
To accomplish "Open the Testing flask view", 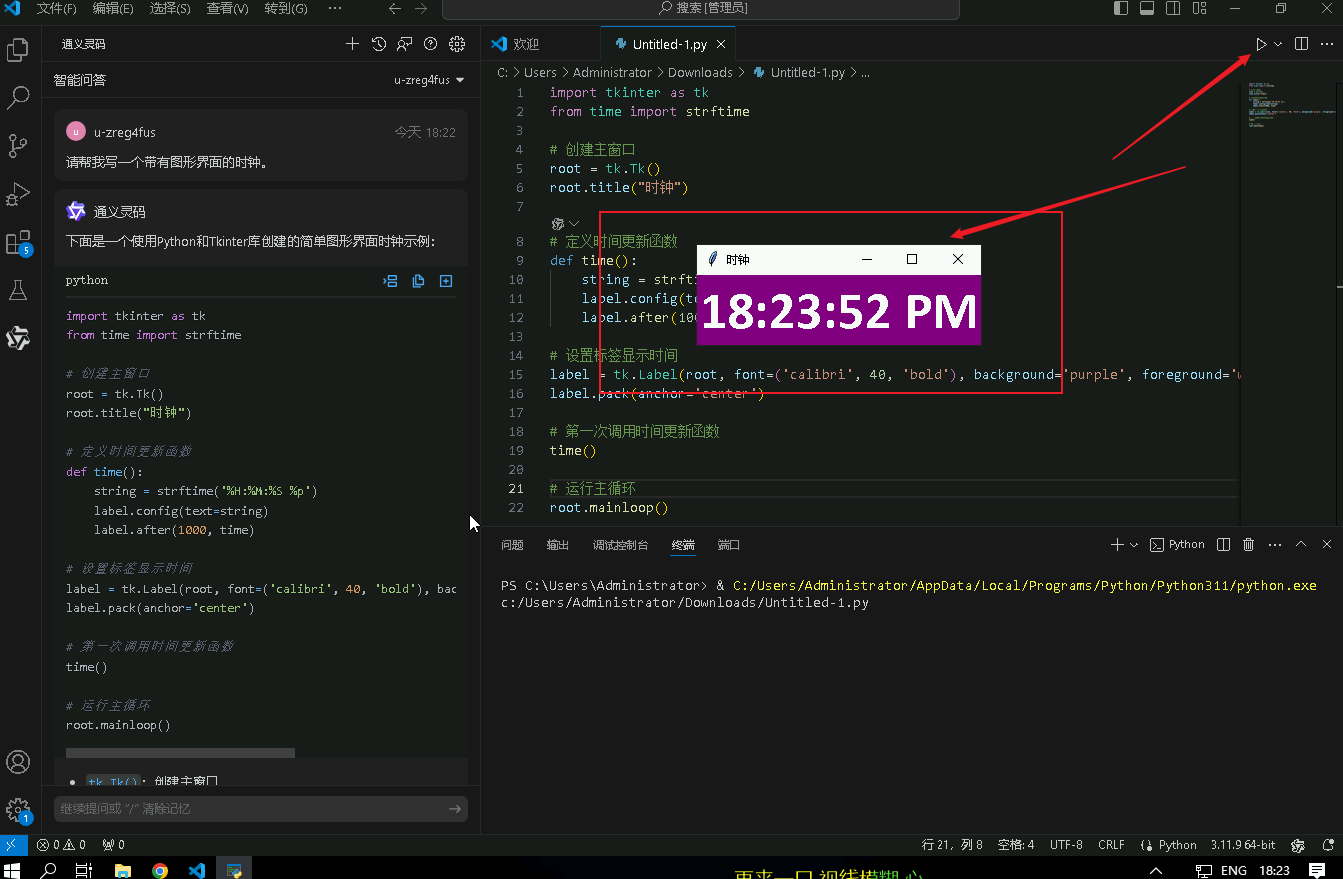I will tap(18, 290).
